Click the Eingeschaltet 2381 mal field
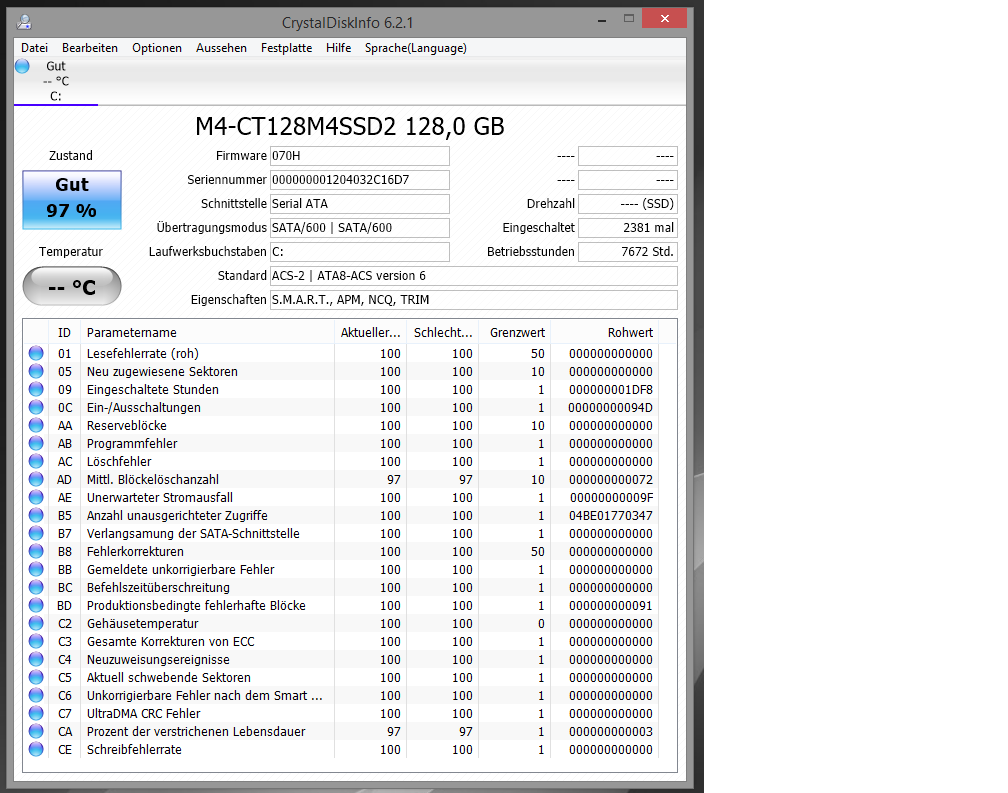The width and height of the screenshot is (1008, 793). (x=628, y=228)
